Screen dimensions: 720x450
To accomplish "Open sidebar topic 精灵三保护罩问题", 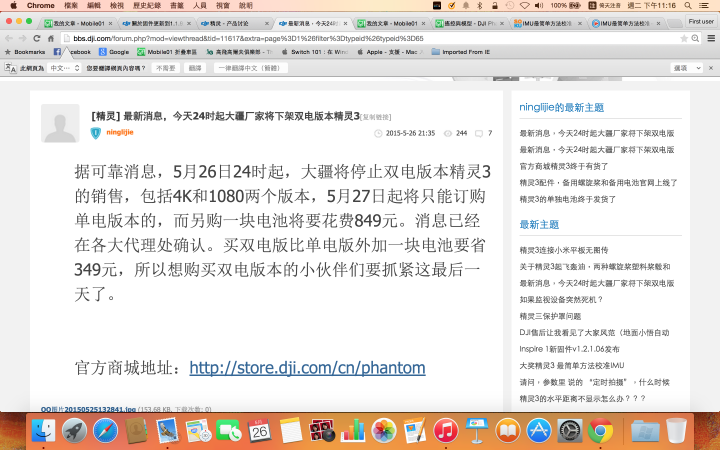I will (x=550, y=316).
